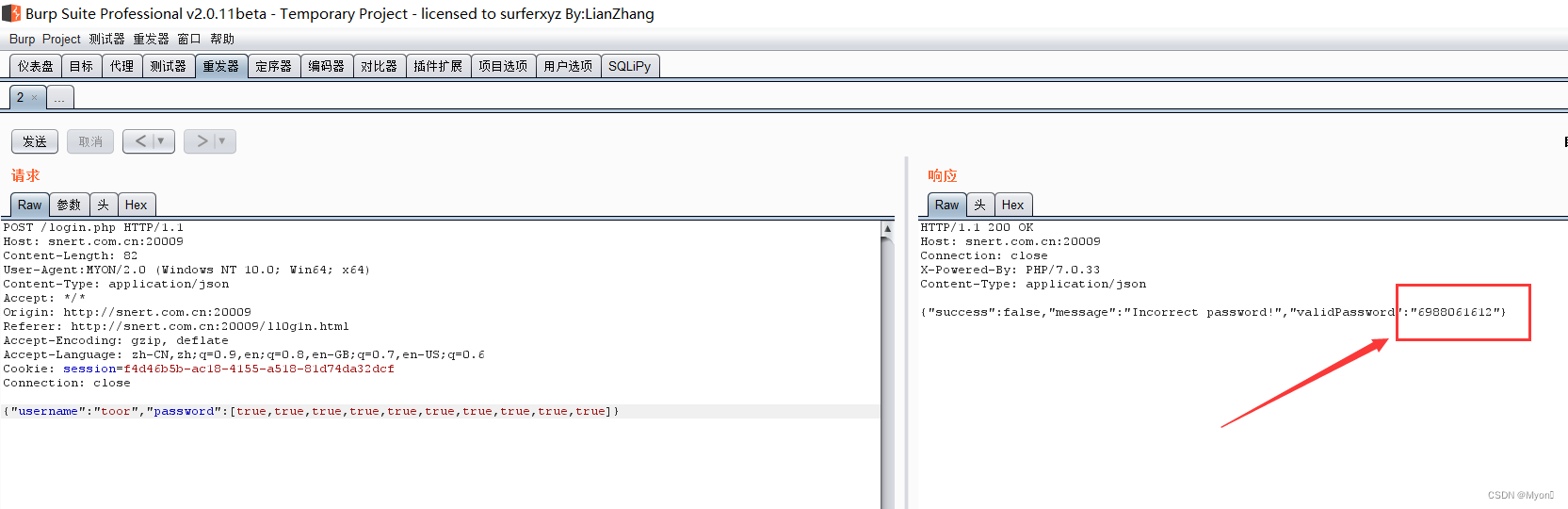1568x509 pixels.
Task: Click the request scrollbar up arrow
Action: (887, 229)
